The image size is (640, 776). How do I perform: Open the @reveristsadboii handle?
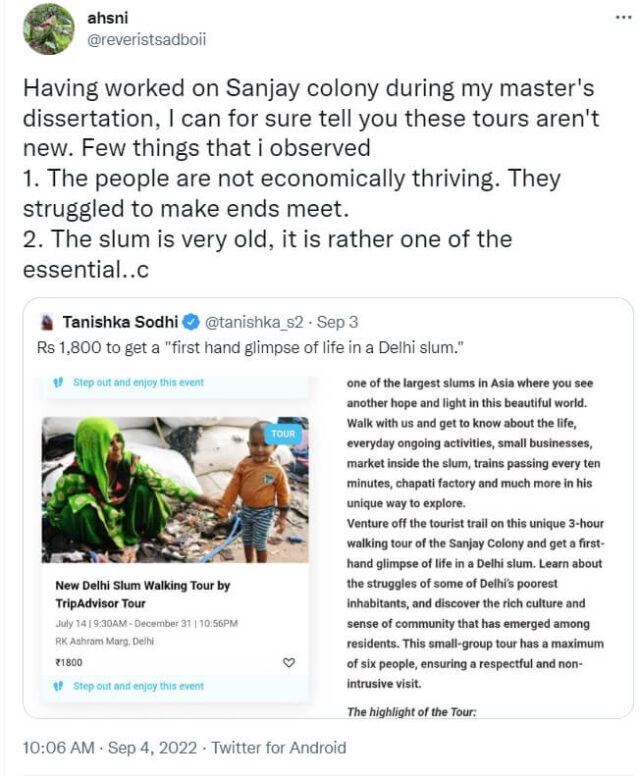[x=147, y=40]
